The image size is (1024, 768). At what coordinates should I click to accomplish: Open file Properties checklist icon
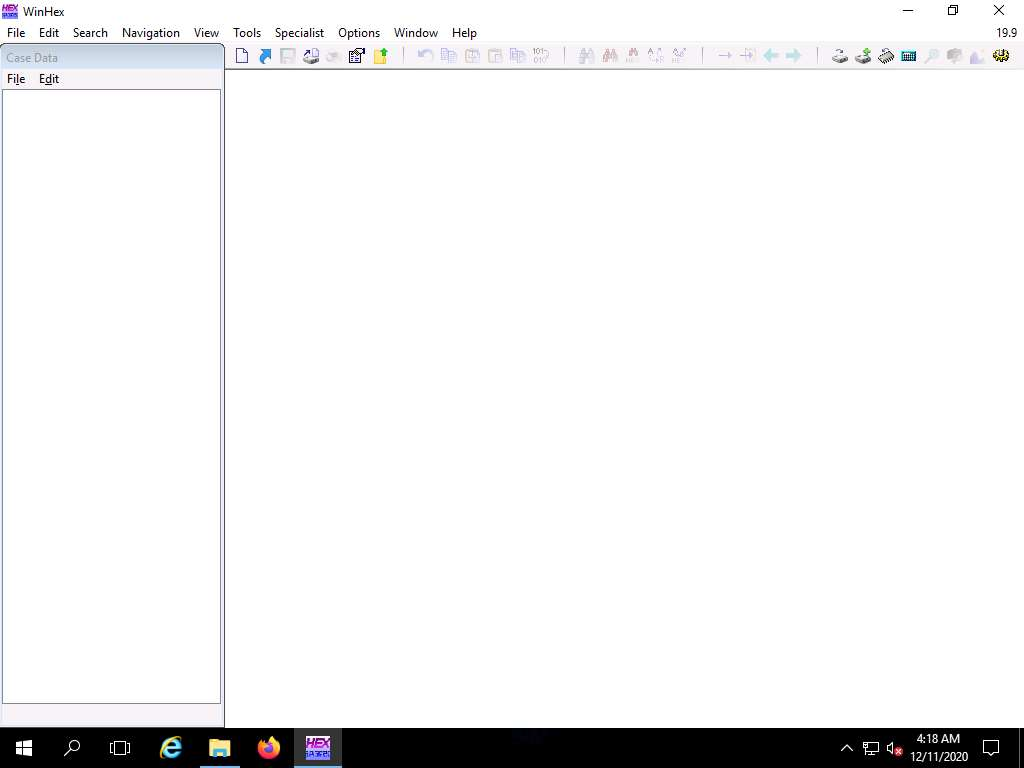357,56
